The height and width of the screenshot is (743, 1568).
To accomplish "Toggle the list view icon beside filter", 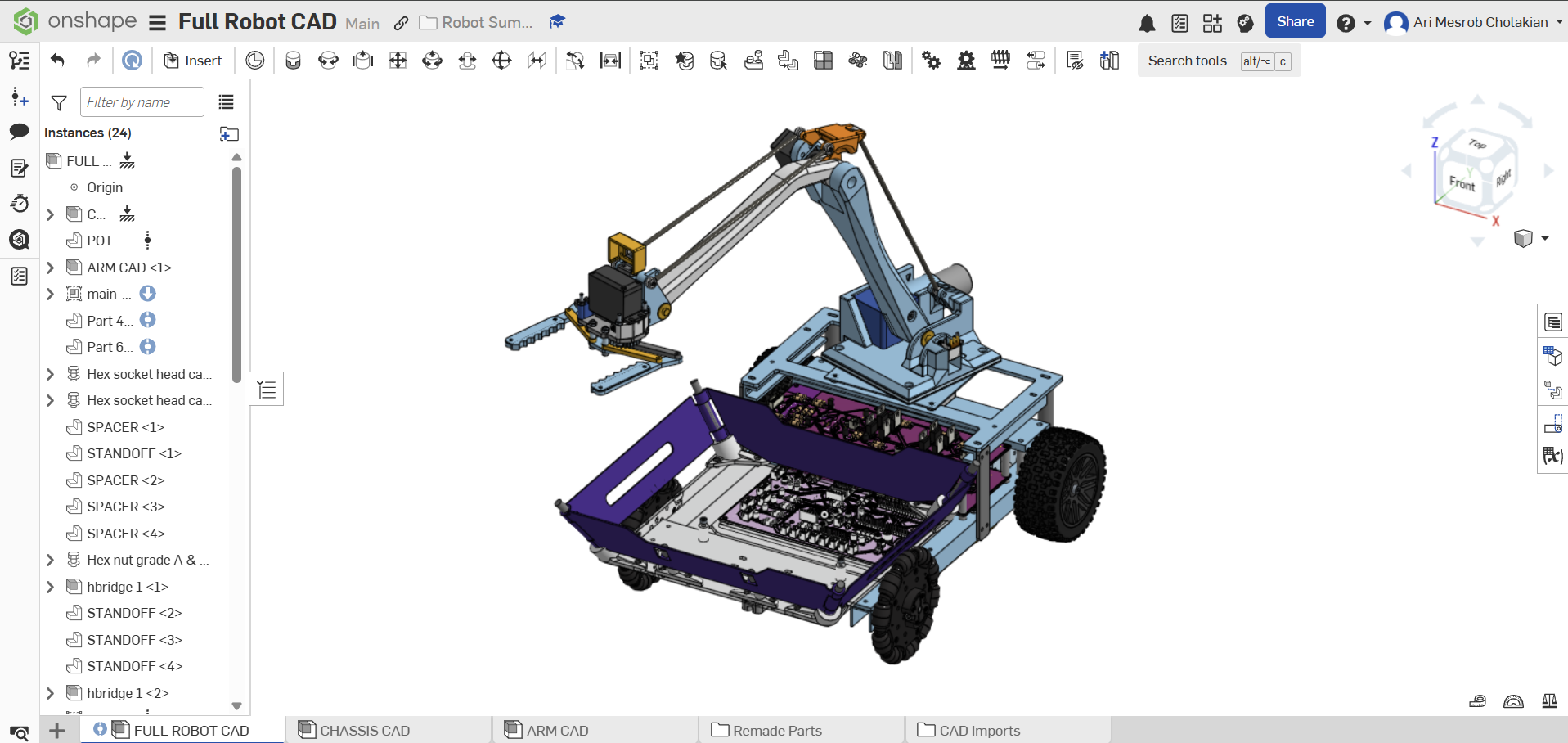I will click(227, 102).
